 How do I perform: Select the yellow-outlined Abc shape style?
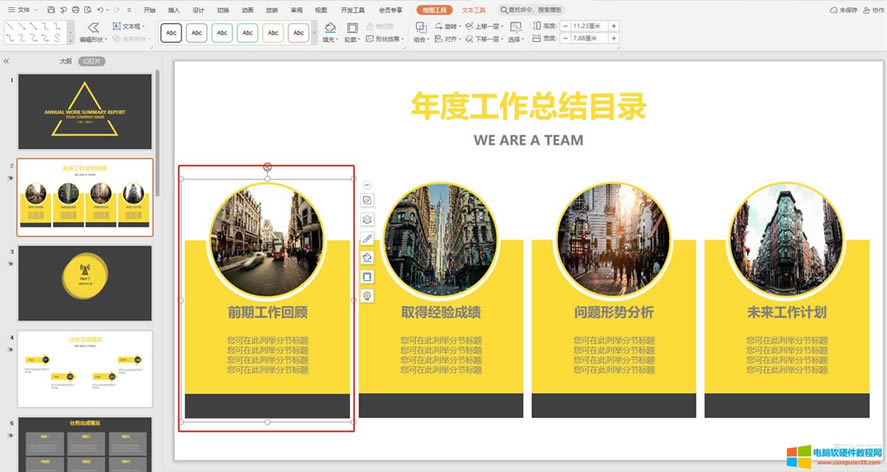click(273, 33)
